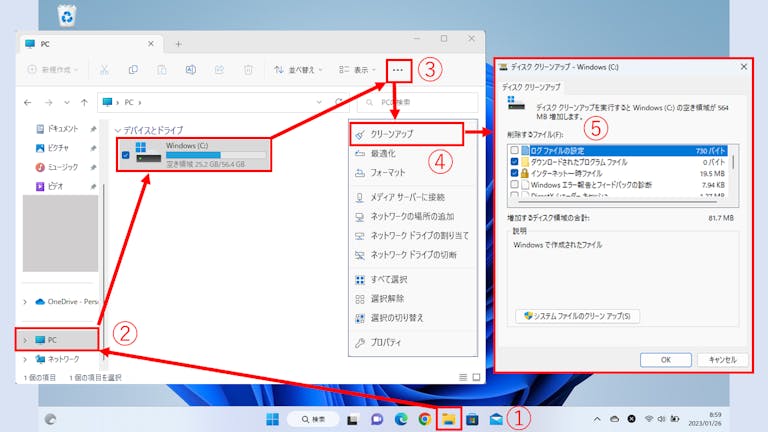The width and height of the screenshot is (768, 432).
Task: Click OK in Disk Cleanup dialog
Action: (x=666, y=360)
